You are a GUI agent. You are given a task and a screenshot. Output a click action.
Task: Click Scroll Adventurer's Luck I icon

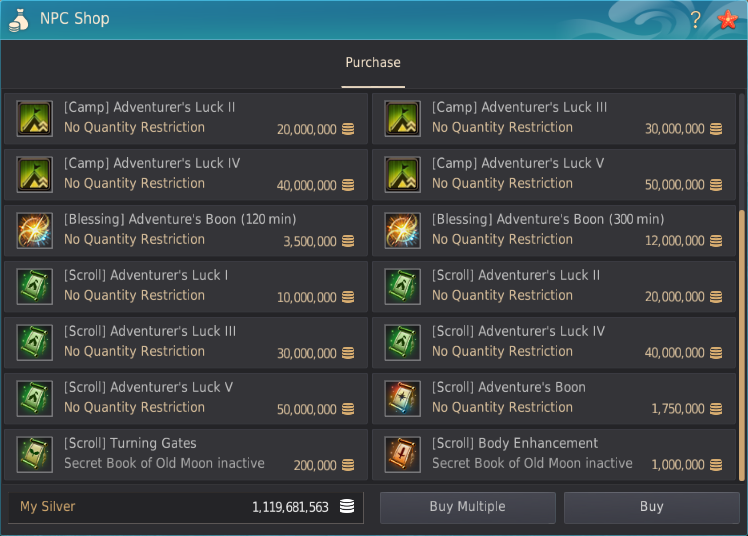[x=35, y=287]
